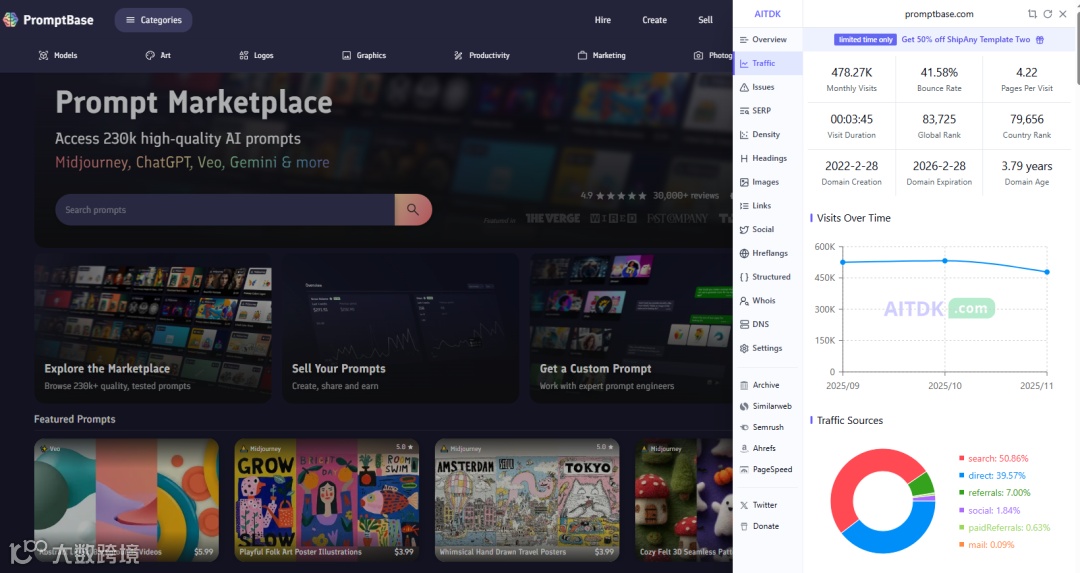Viewport: 1080px width, 573px height.
Task: Click the Images sidebar icon
Action: tap(744, 183)
